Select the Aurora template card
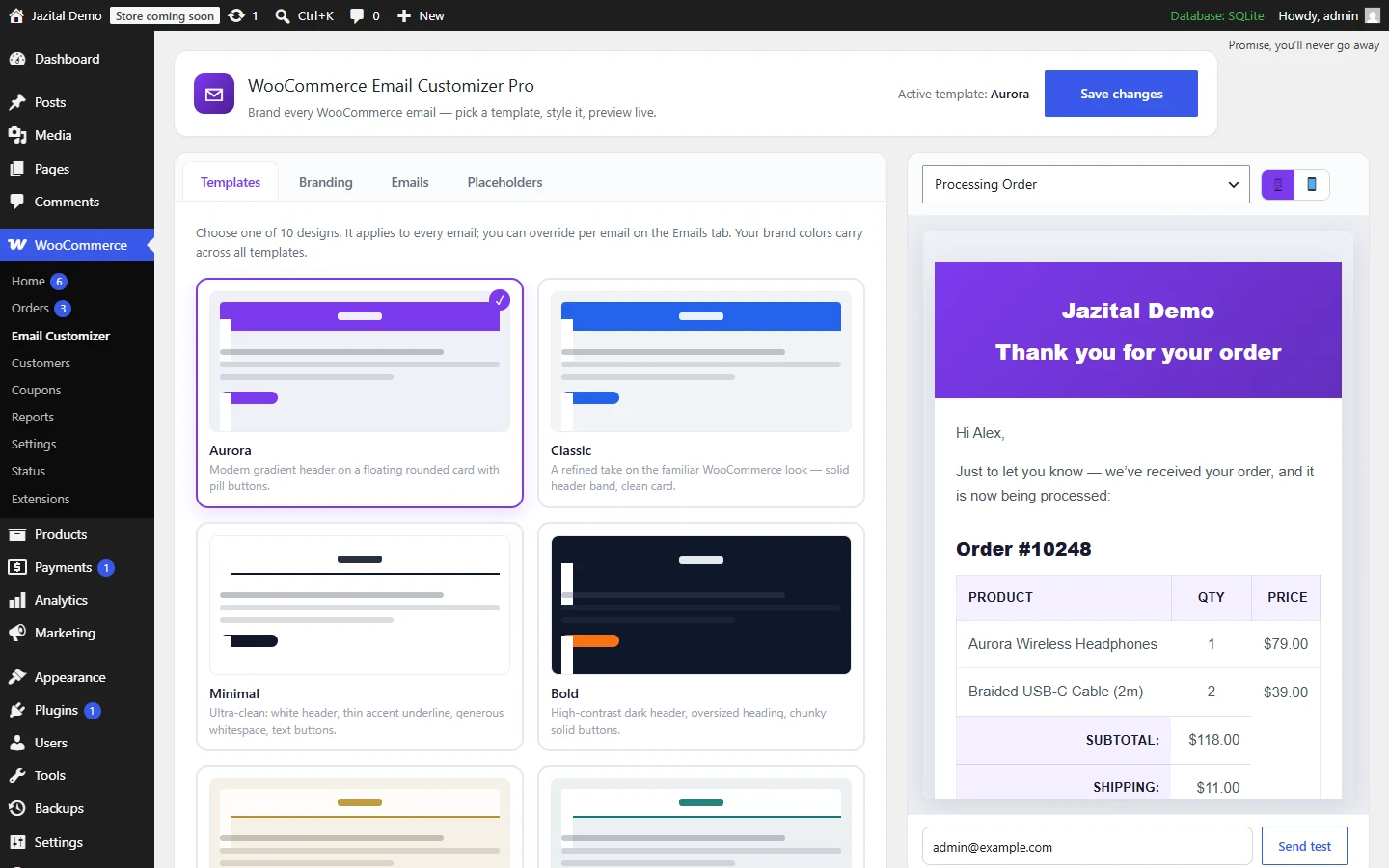The width and height of the screenshot is (1389, 868). coord(360,393)
